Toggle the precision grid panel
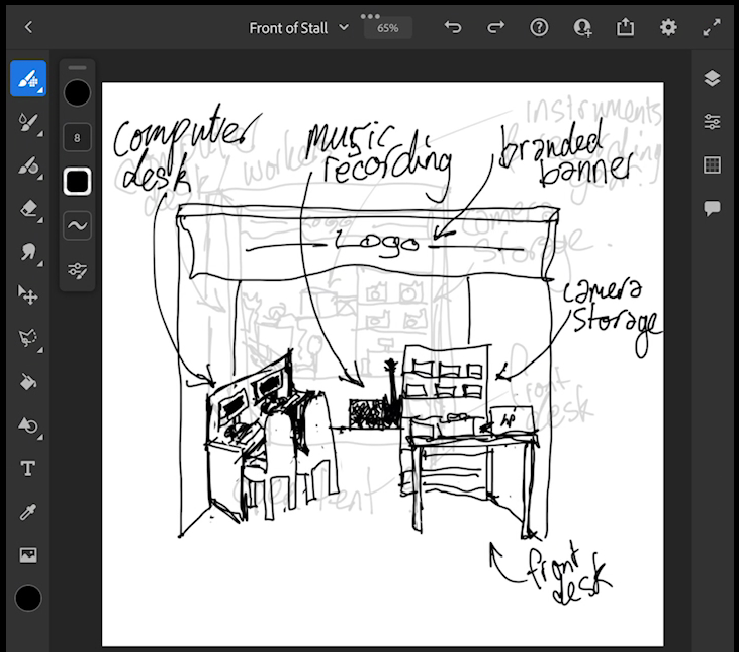 coord(712,165)
